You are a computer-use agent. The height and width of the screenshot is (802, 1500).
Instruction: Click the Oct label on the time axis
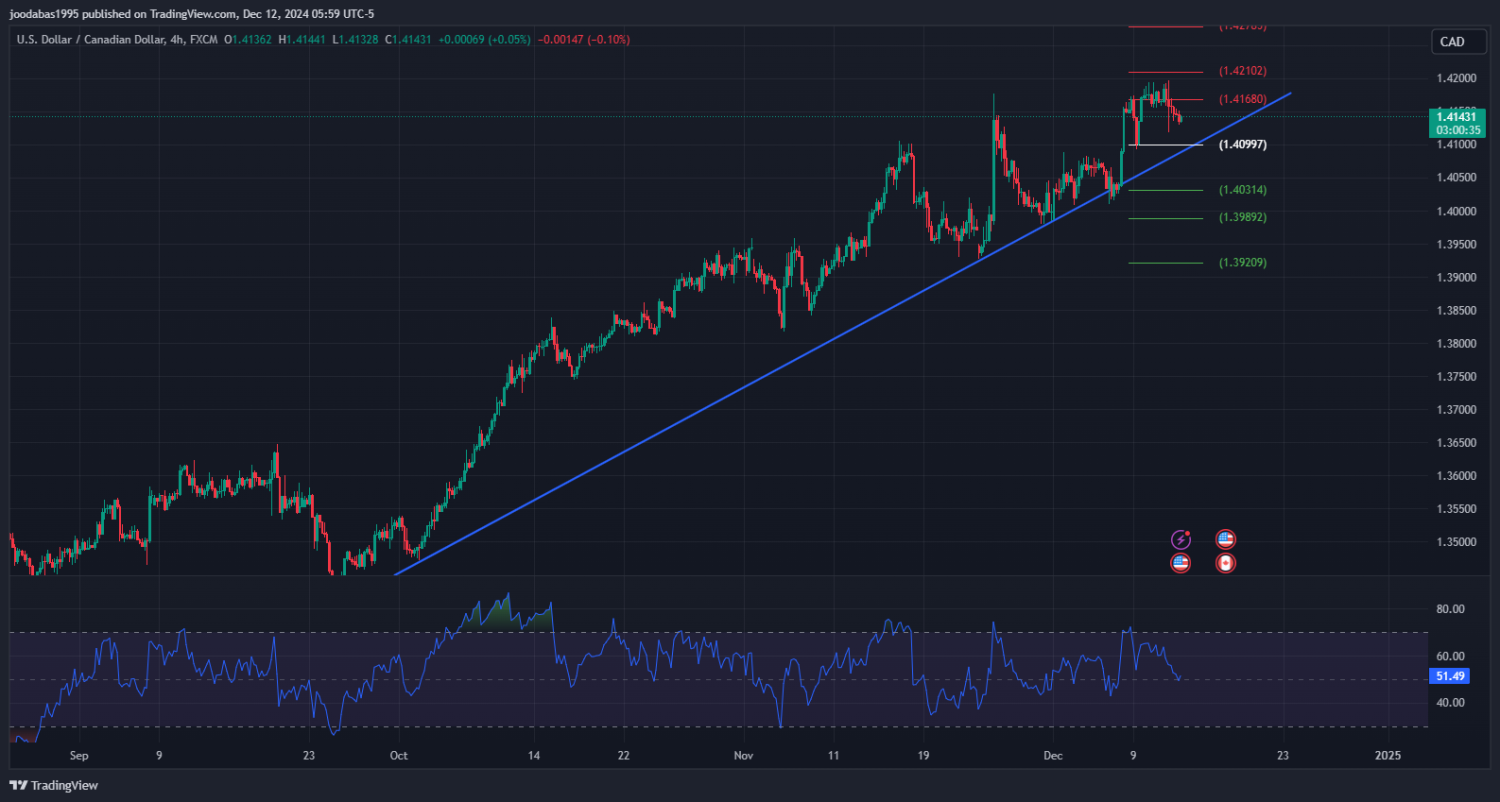pos(398,756)
